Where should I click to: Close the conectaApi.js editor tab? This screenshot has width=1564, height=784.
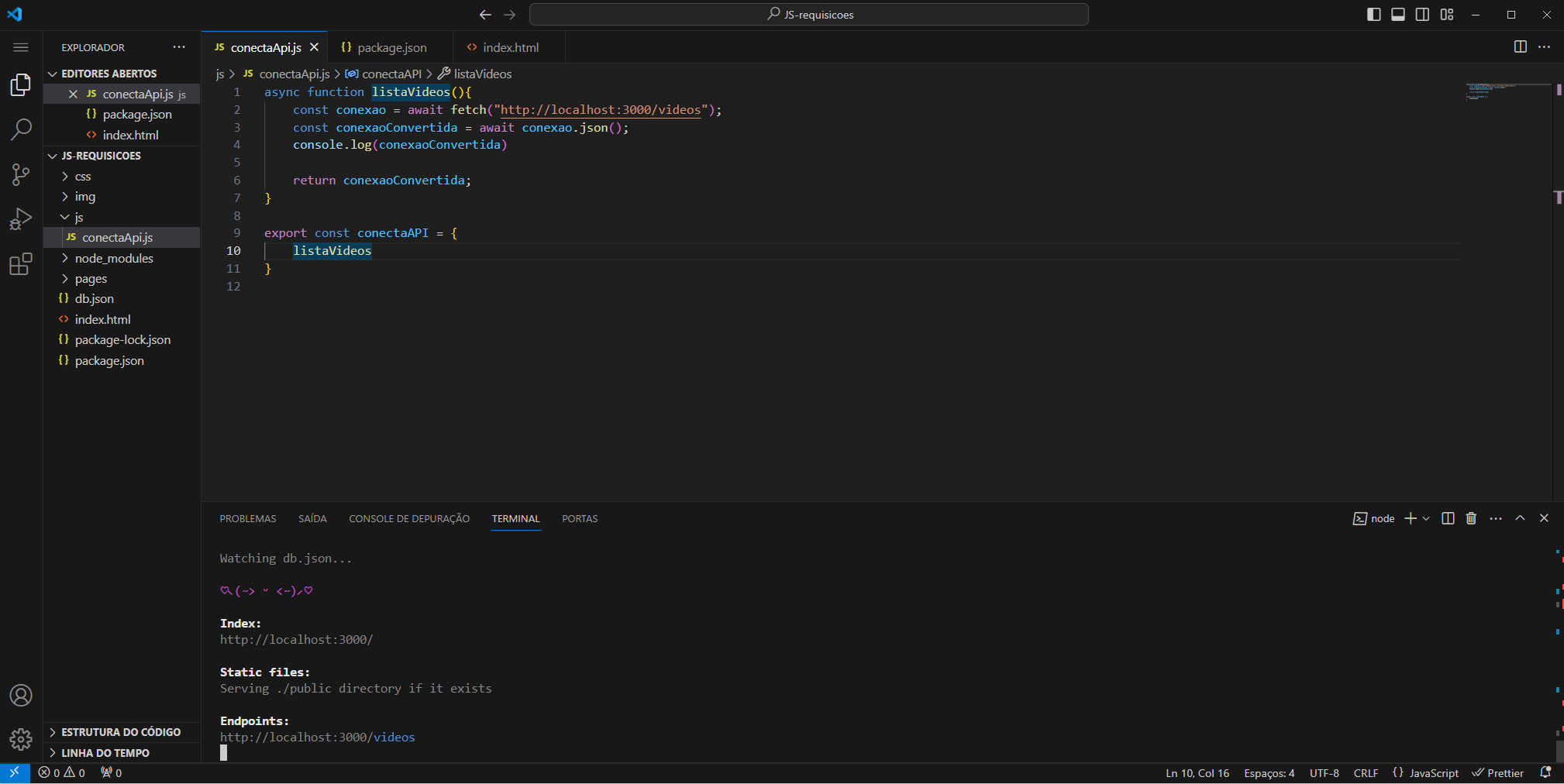pos(314,47)
